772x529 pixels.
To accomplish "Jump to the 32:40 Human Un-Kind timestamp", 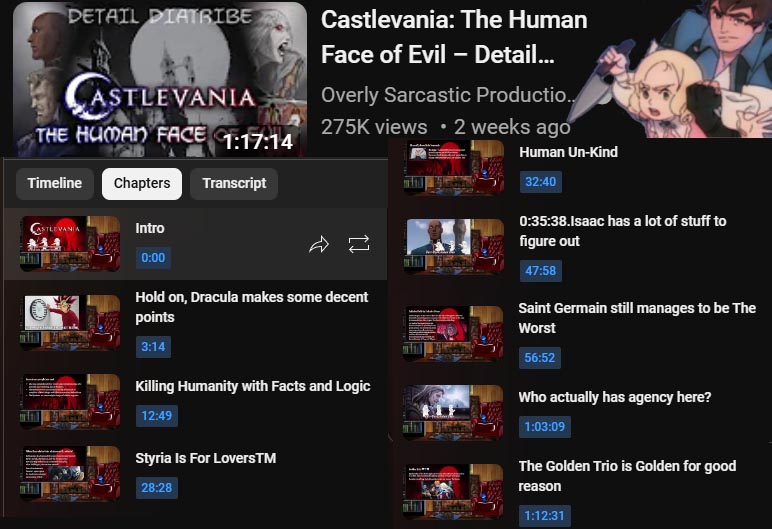I will (x=541, y=182).
